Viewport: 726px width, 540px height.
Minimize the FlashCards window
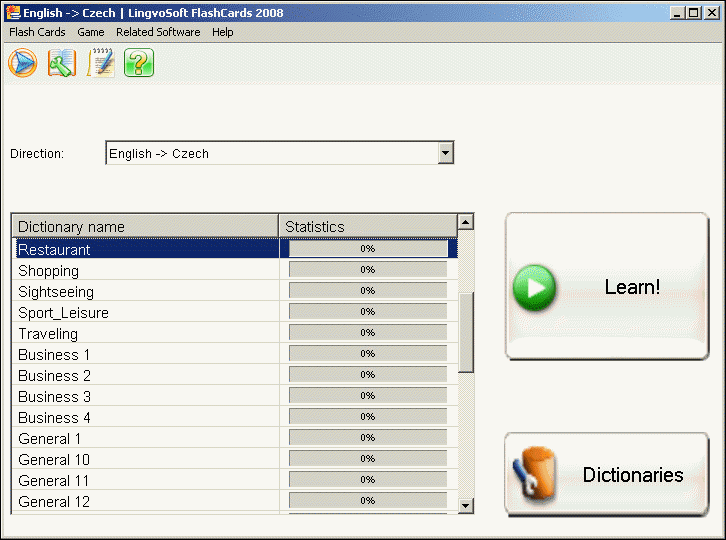[x=677, y=13]
